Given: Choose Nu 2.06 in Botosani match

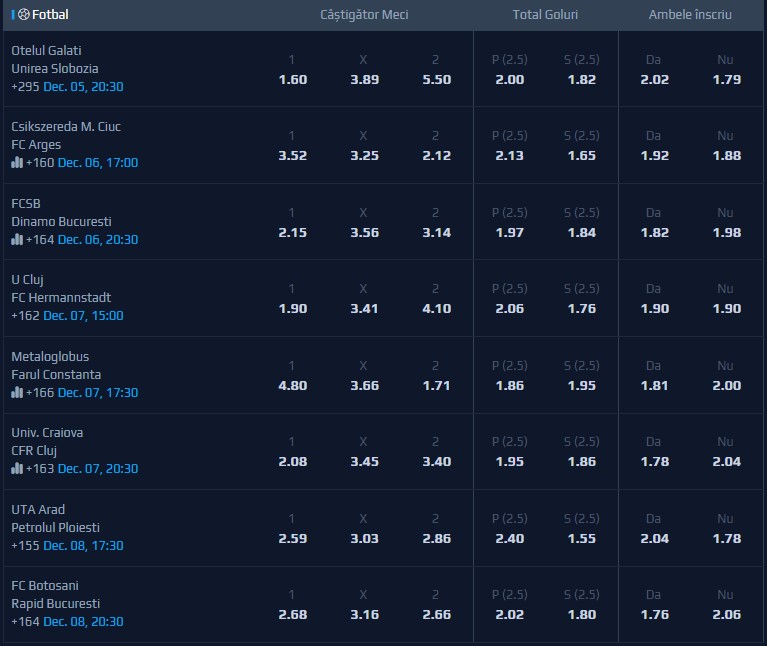Looking at the screenshot, I should (726, 614).
